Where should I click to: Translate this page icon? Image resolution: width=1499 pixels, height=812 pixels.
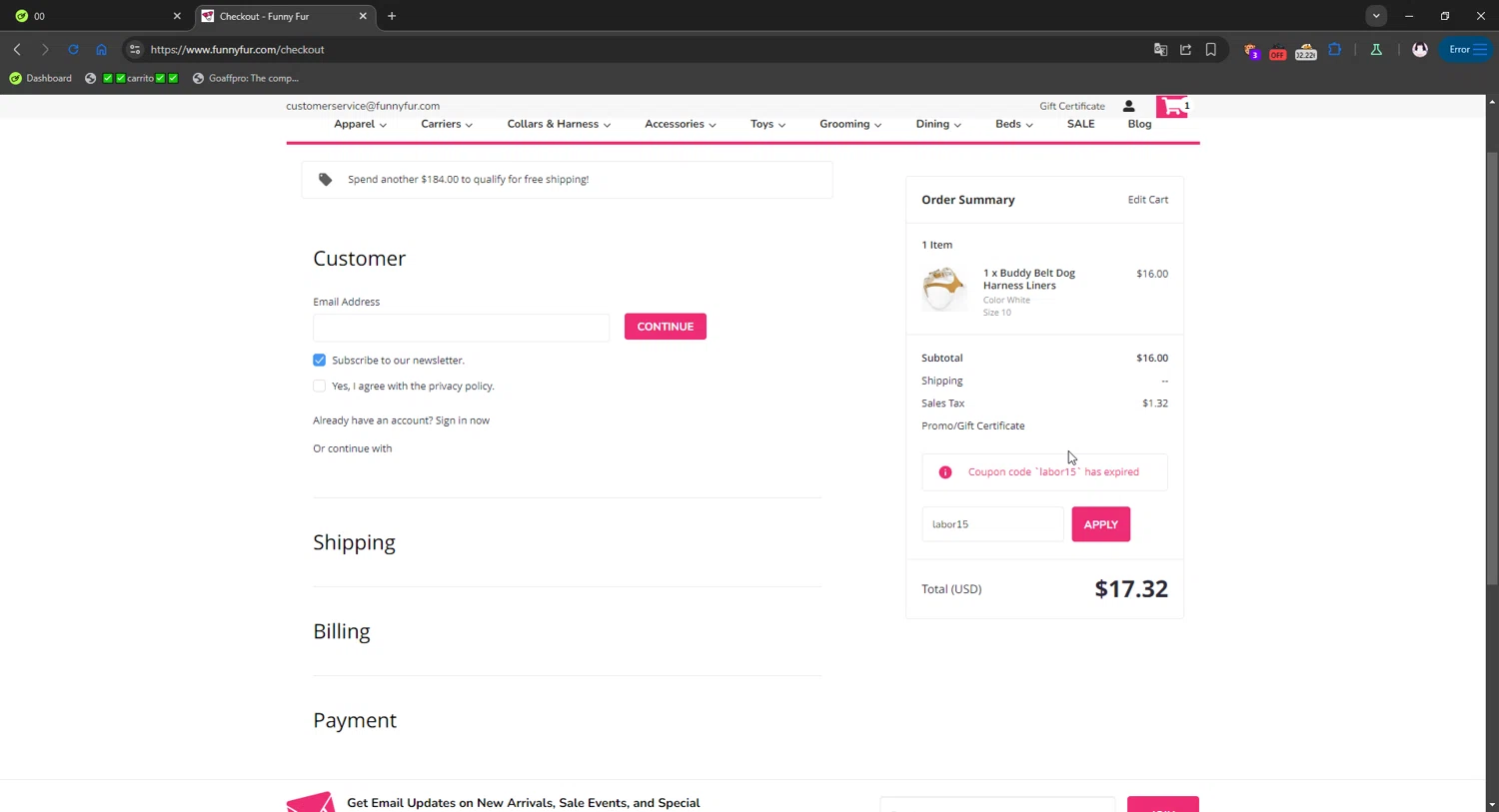[x=1160, y=49]
